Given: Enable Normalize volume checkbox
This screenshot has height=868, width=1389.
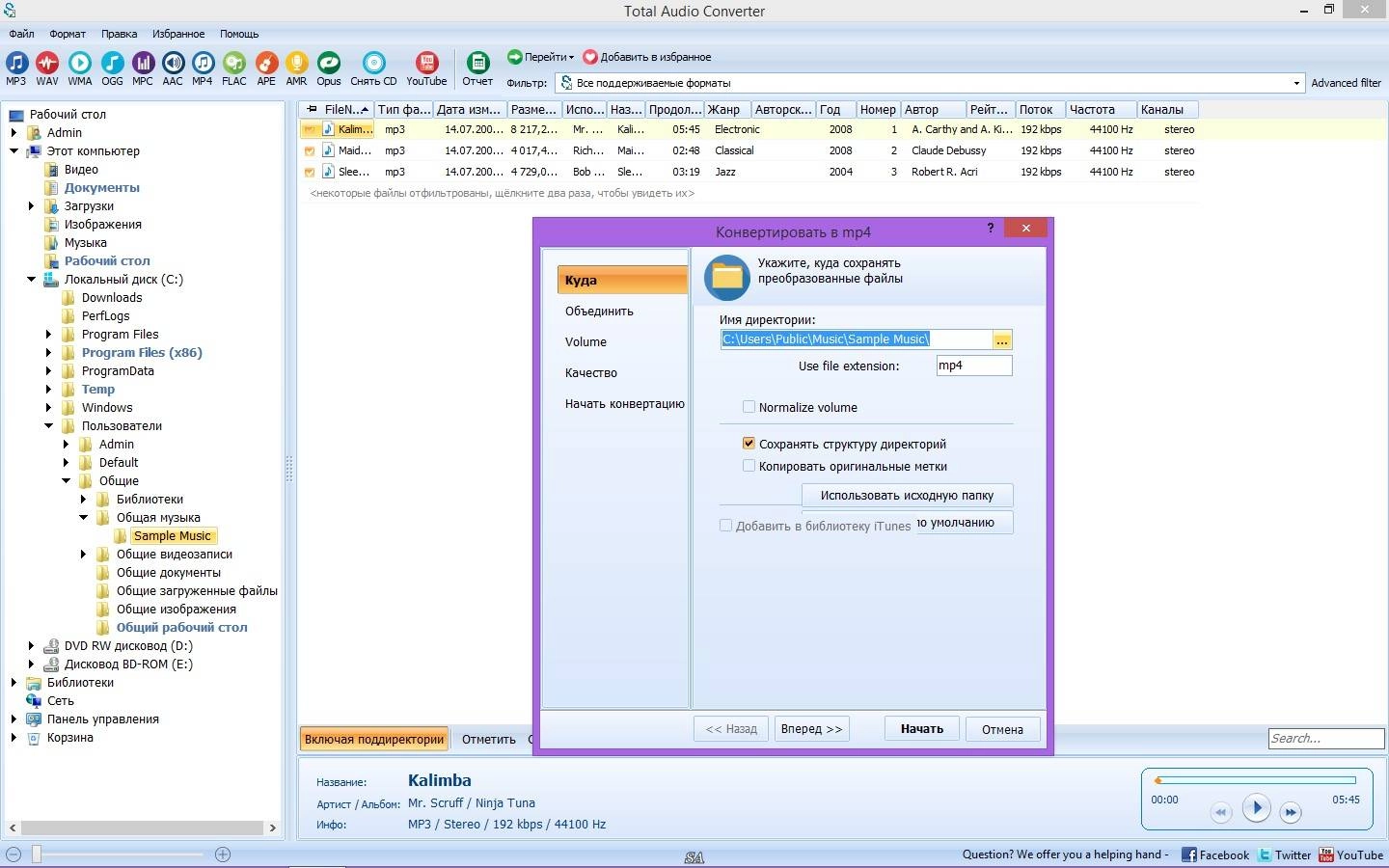Looking at the screenshot, I should pyautogui.click(x=749, y=407).
